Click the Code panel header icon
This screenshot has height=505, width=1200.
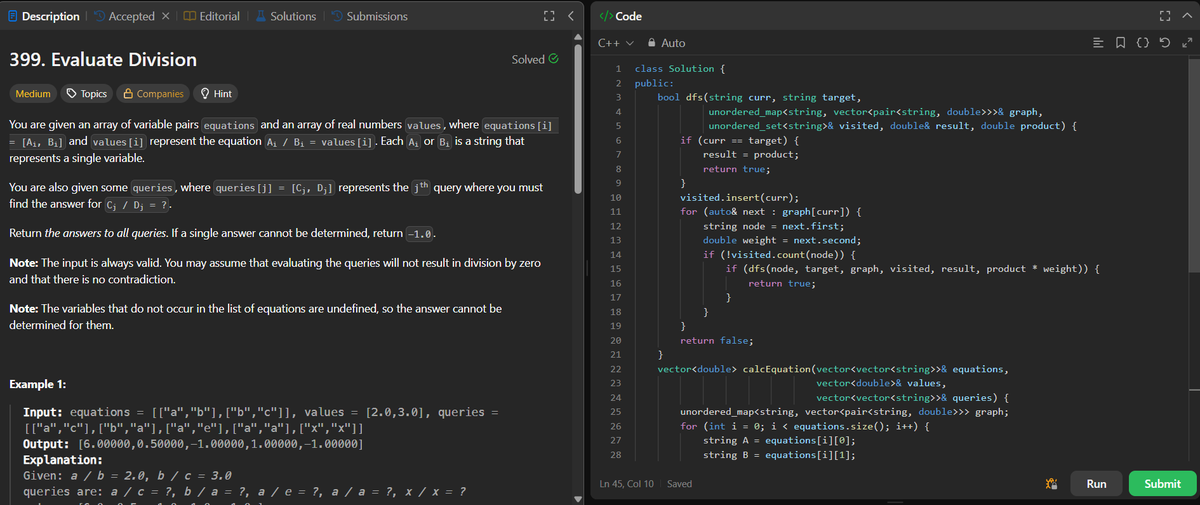point(604,16)
